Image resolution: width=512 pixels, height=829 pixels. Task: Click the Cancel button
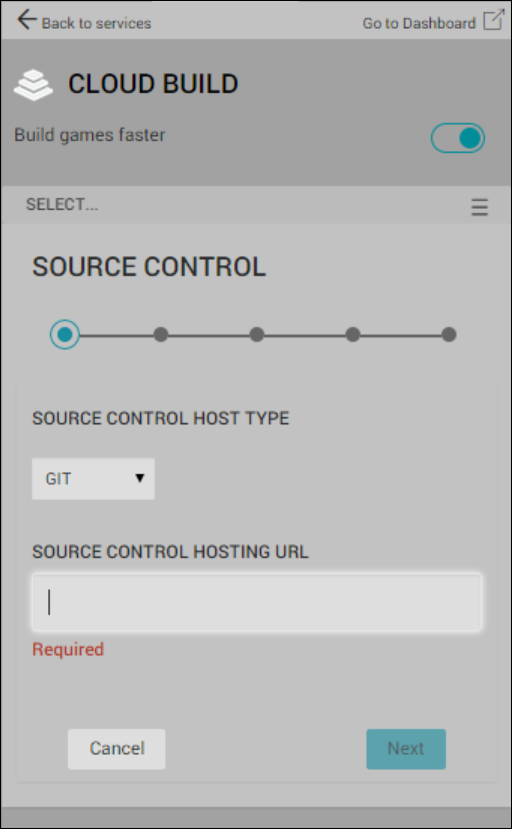click(116, 749)
